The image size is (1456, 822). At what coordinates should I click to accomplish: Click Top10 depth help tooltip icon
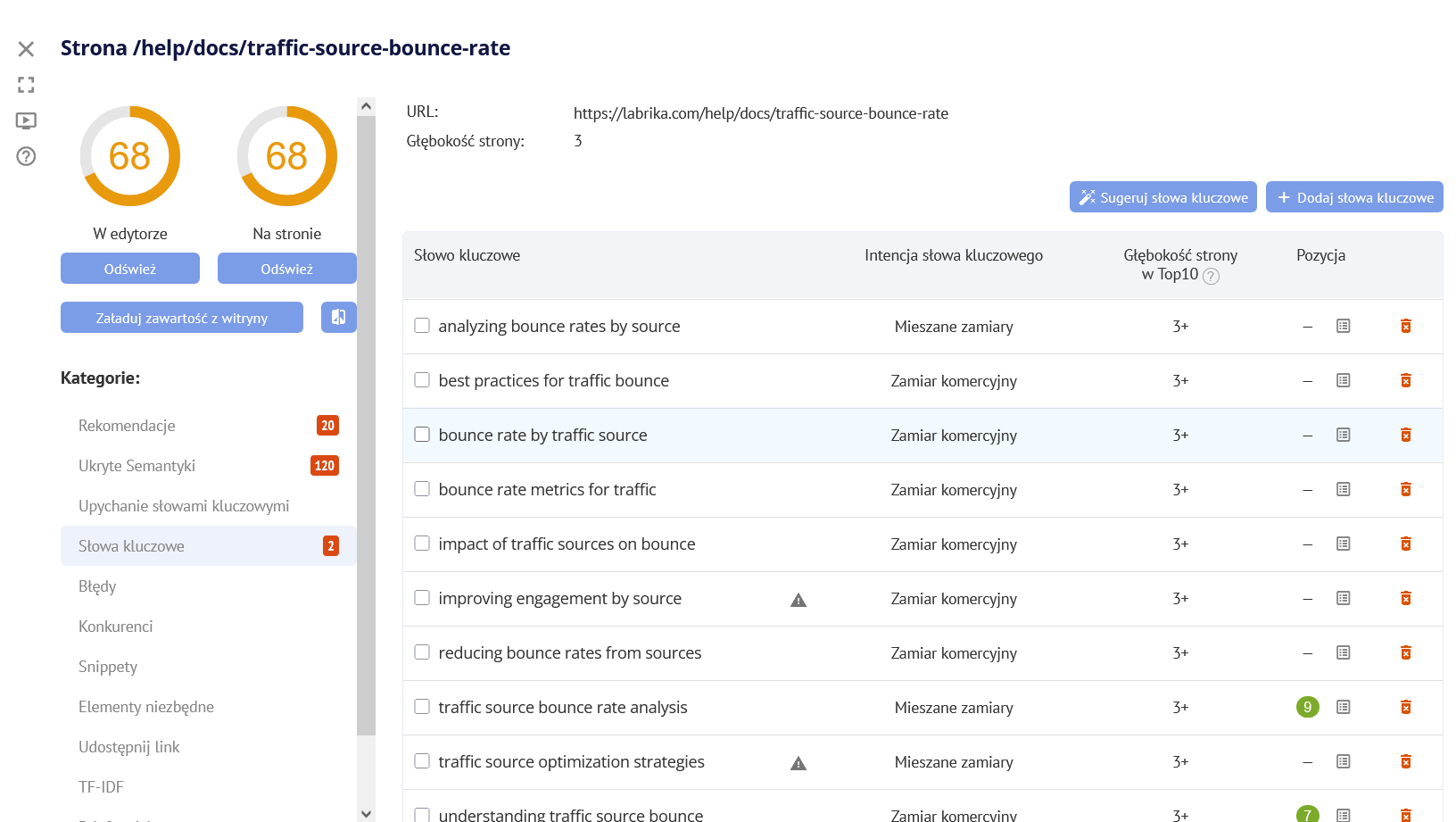[1211, 276]
